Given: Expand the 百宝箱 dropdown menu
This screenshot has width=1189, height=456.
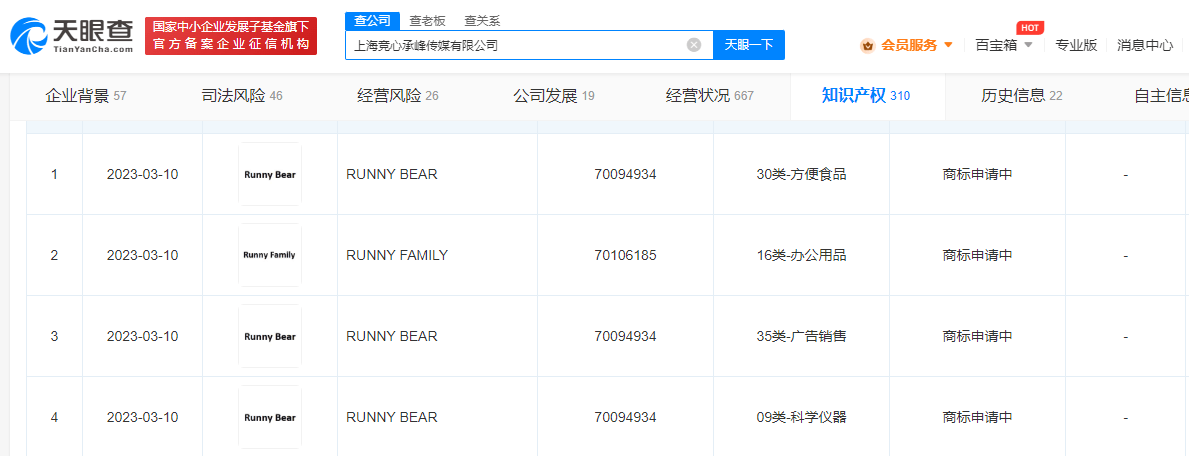Looking at the screenshot, I should 1027,45.
